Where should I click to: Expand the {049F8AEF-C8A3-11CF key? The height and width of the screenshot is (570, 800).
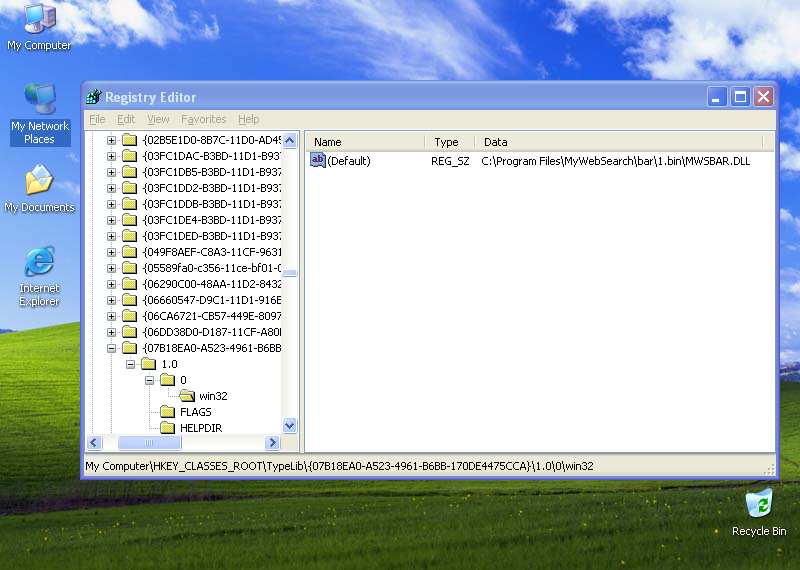(x=111, y=252)
